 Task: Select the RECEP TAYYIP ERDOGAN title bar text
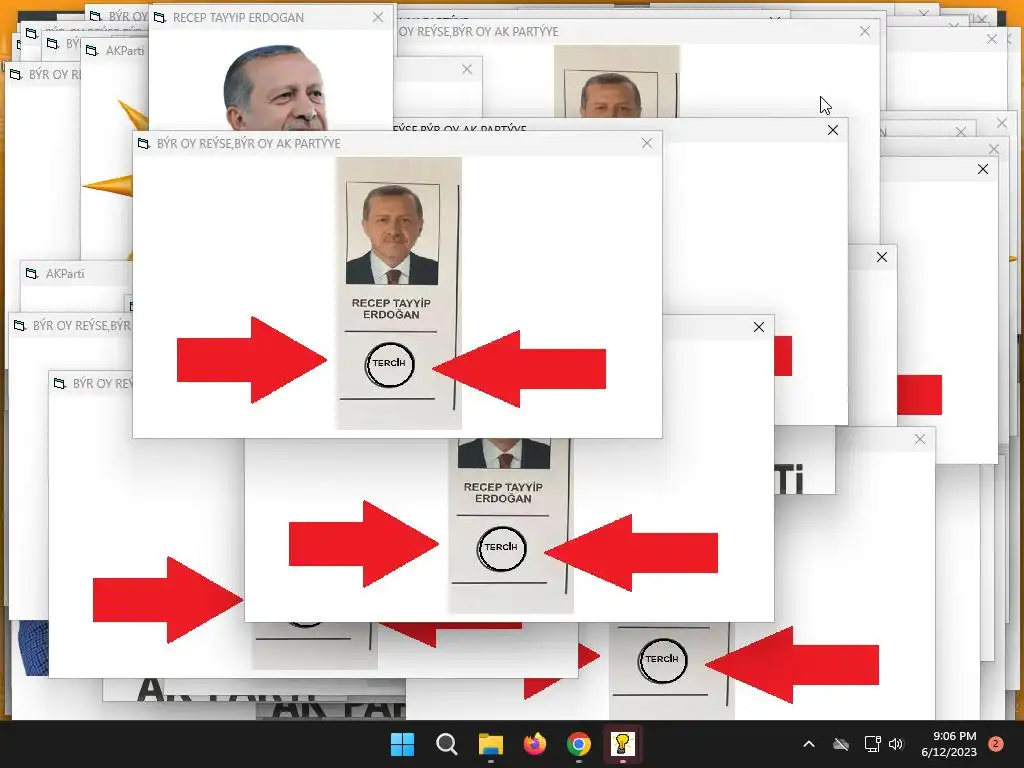(238, 18)
